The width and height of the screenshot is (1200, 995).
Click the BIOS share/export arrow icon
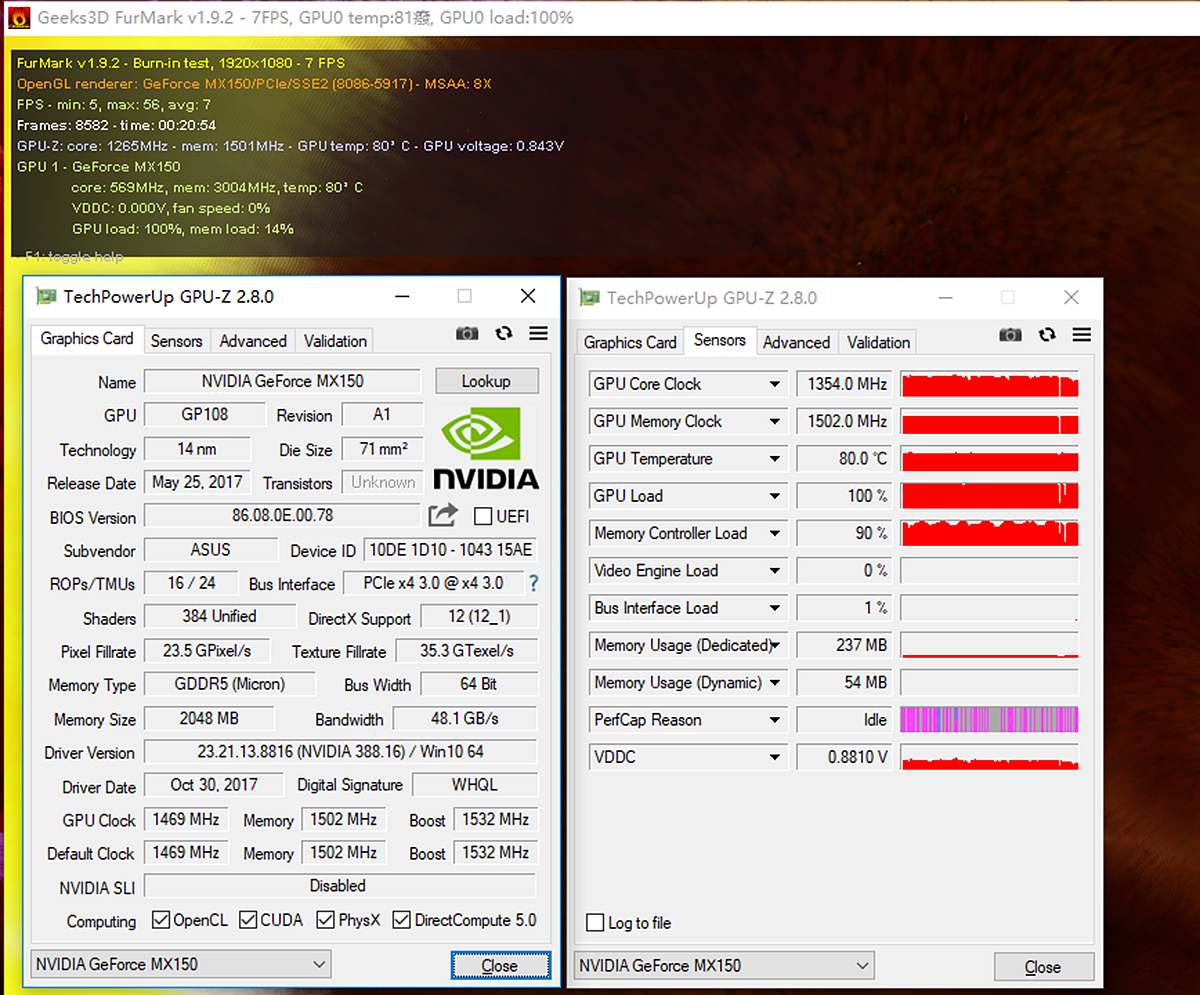(443, 515)
